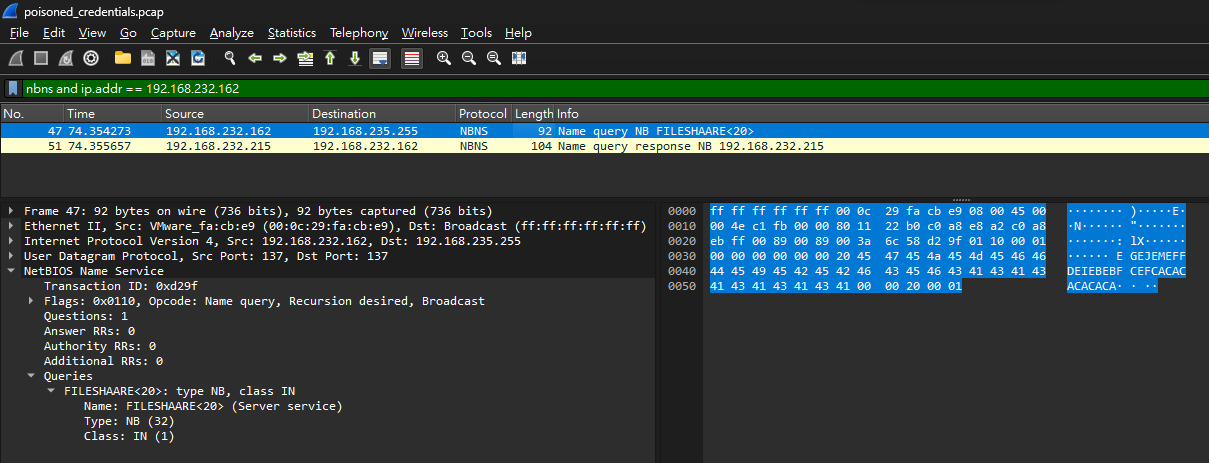Select Name: FILESHAARE<20> (Server service)
Viewport: 1209px width, 463px height.
pyautogui.click(x=213, y=406)
